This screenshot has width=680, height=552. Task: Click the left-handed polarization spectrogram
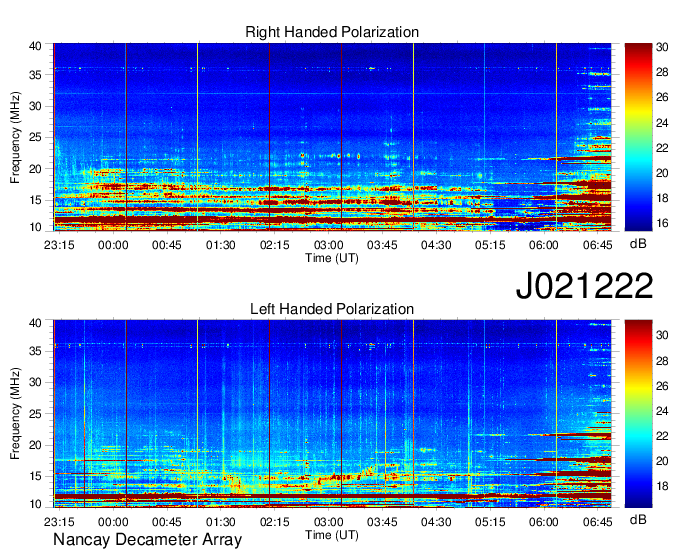(x=332, y=414)
